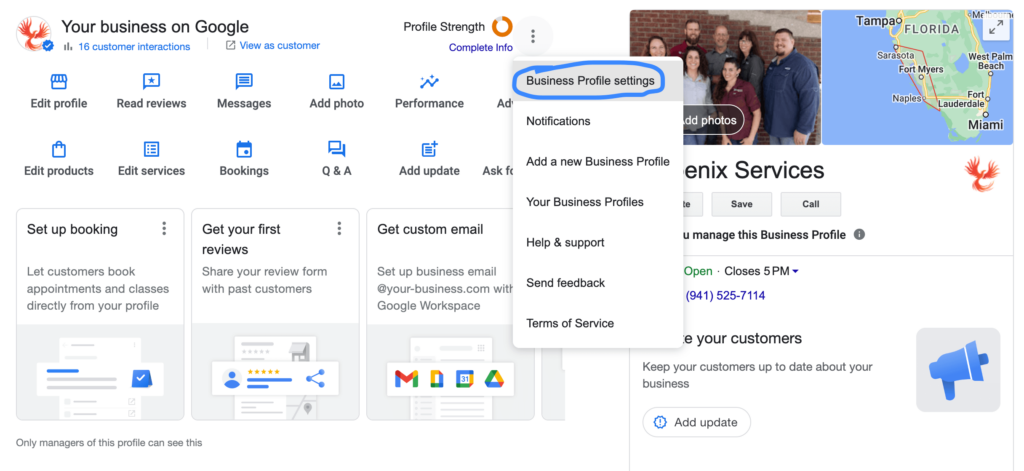Image resolution: width=1024 pixels, height=471 pixels.
Task: Click the info icon beside manage this Business Profile
Action: click(x=859, y=235)
